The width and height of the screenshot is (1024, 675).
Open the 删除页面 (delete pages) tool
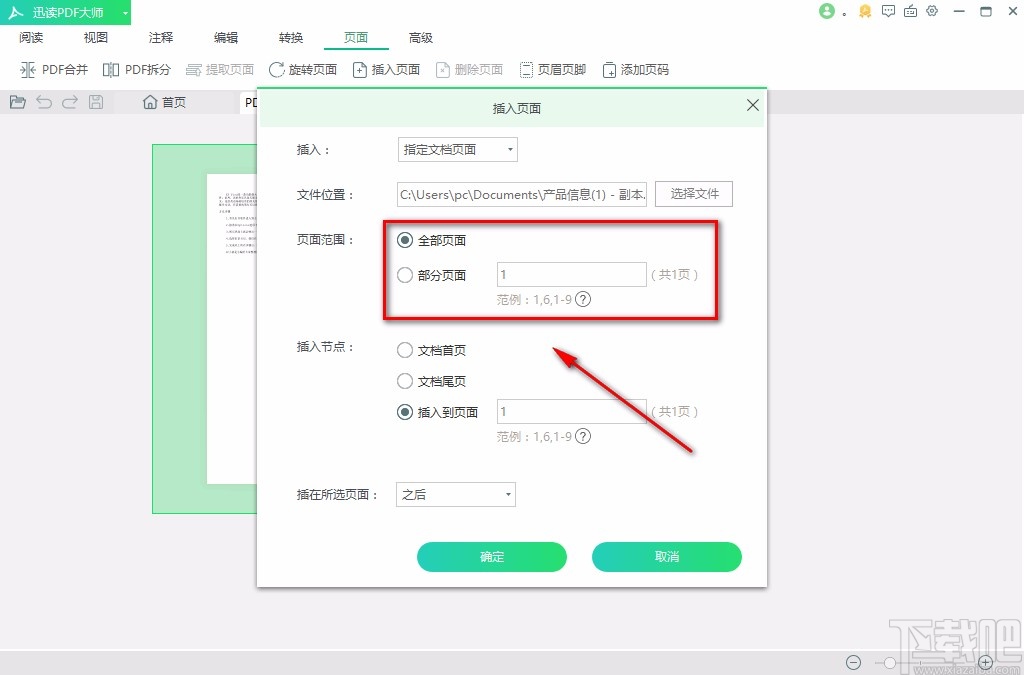click(470, 69)
